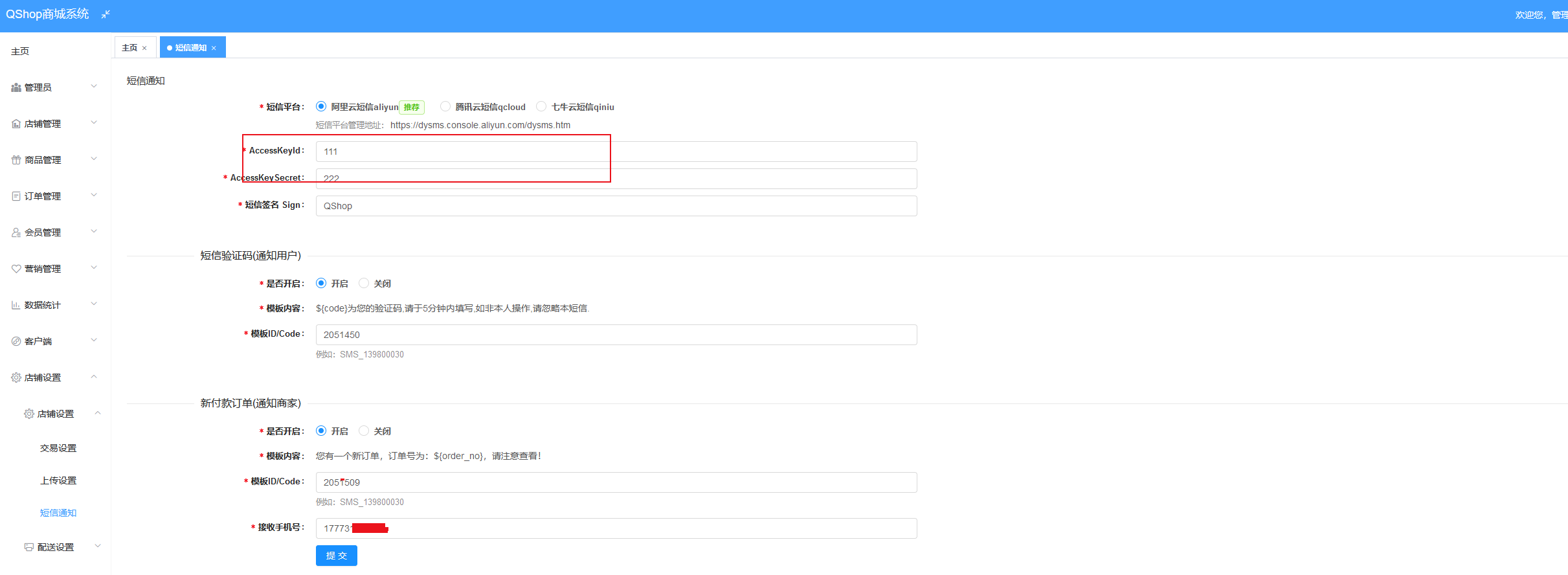The height and width of the screenshot is (575, 1568).
Task: Expand the 订单管理 menu chevron
Action: click(95, 195)
